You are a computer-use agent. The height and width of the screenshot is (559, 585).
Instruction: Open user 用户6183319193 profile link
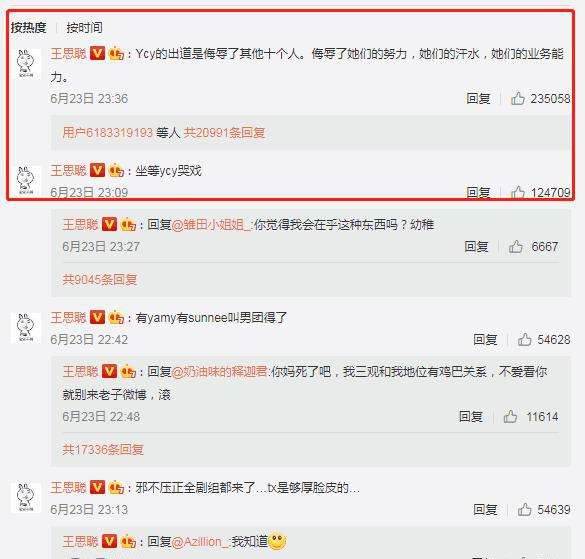pyautogui.click(x=107, y=132)
